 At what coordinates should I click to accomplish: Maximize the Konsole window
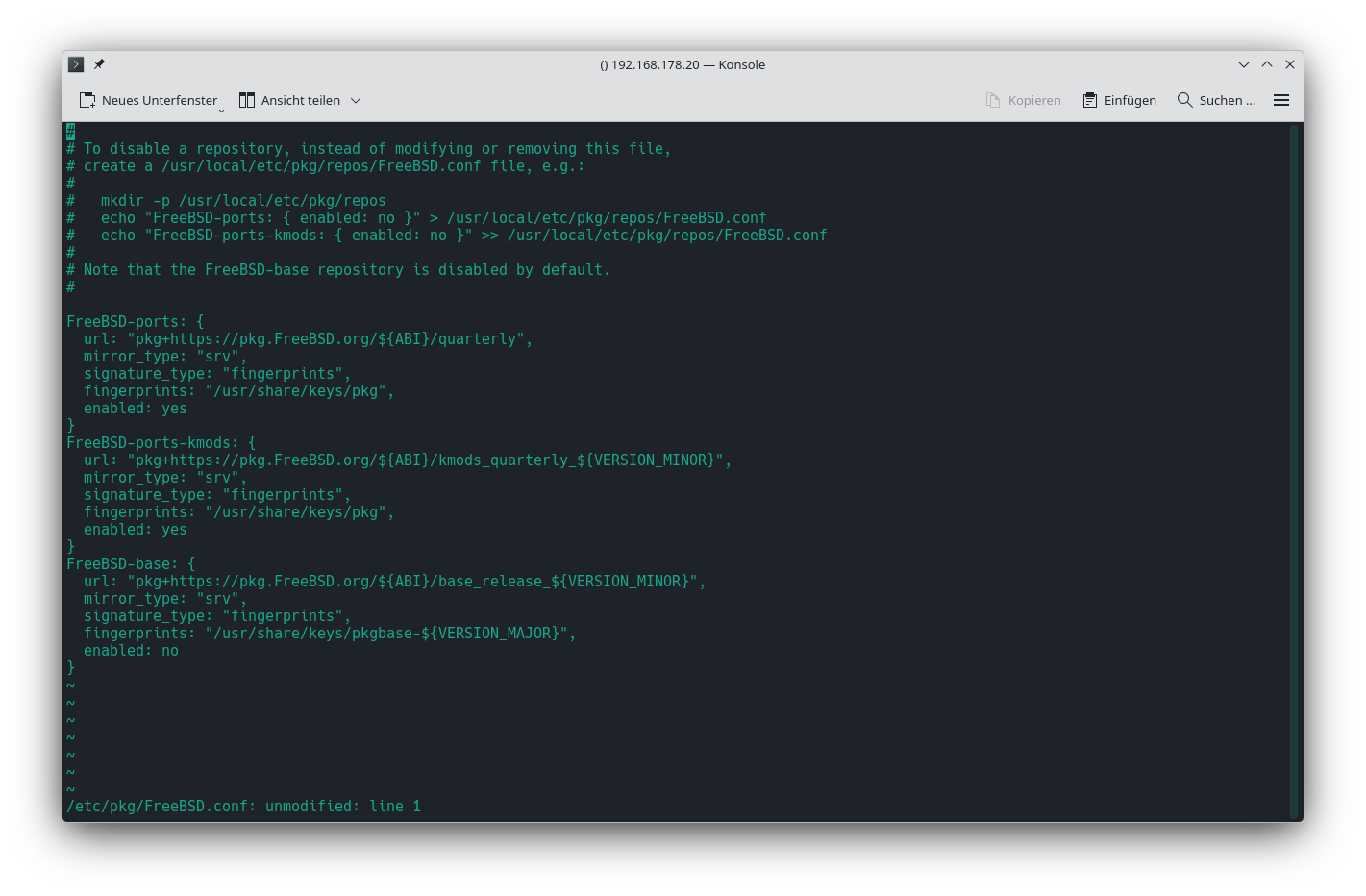point(1267,64)
